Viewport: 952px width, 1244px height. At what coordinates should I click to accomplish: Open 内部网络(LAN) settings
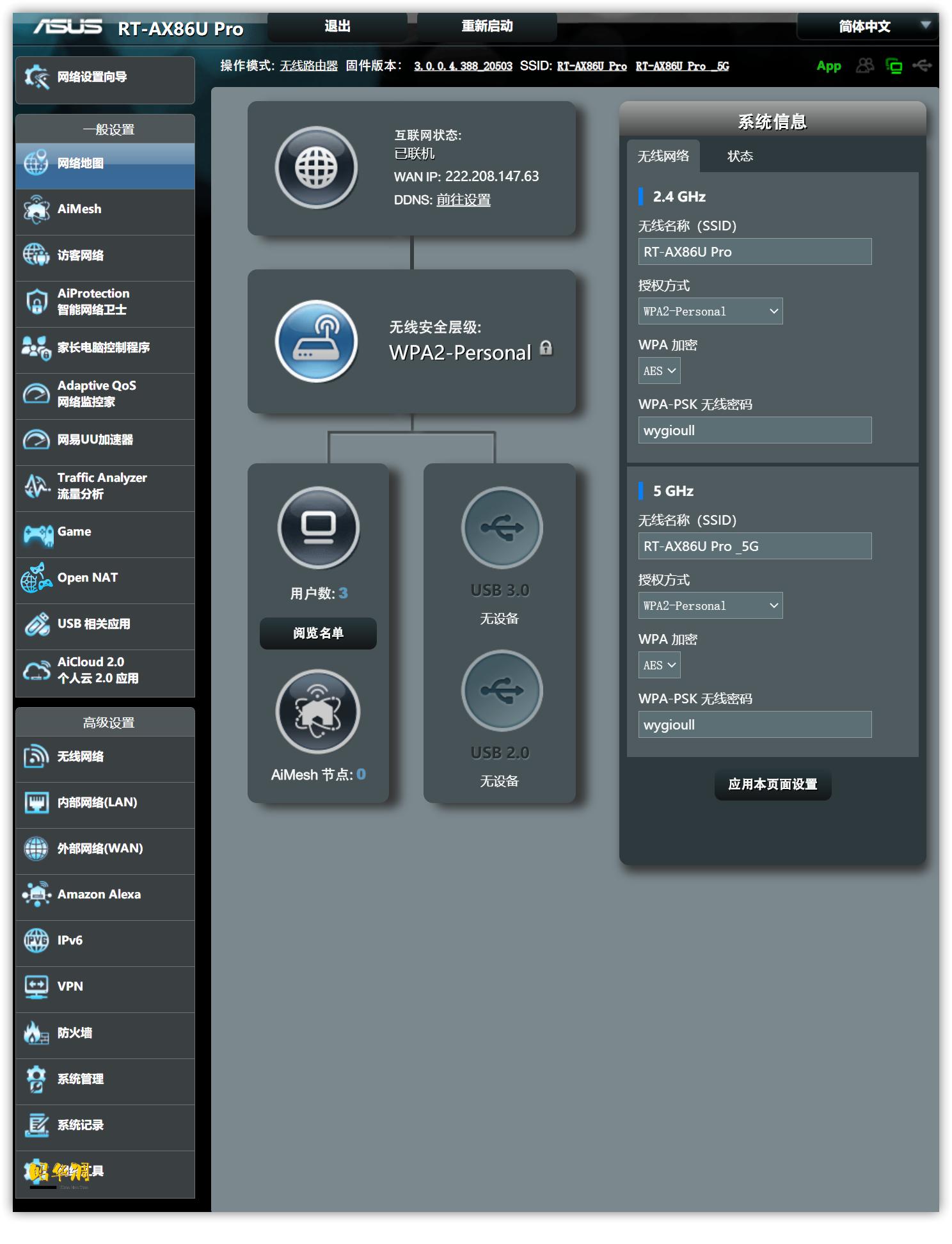tap(105, 805)
